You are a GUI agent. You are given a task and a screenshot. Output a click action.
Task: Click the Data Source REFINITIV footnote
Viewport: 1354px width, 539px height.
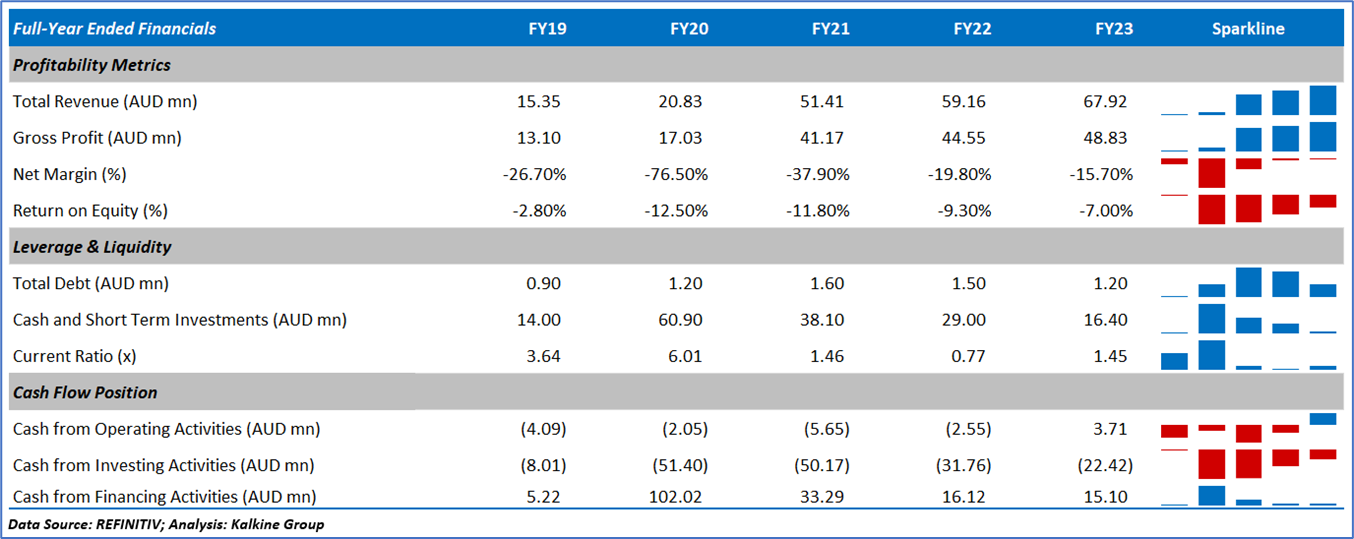click(x=166, y=524)
